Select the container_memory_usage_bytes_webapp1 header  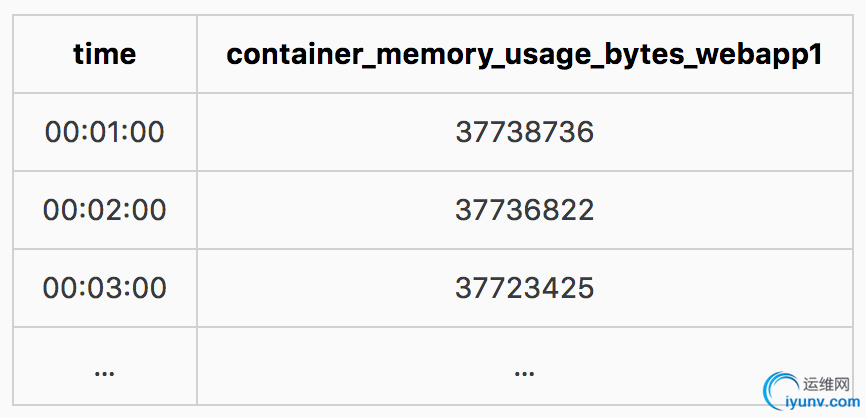coord(524,55)
